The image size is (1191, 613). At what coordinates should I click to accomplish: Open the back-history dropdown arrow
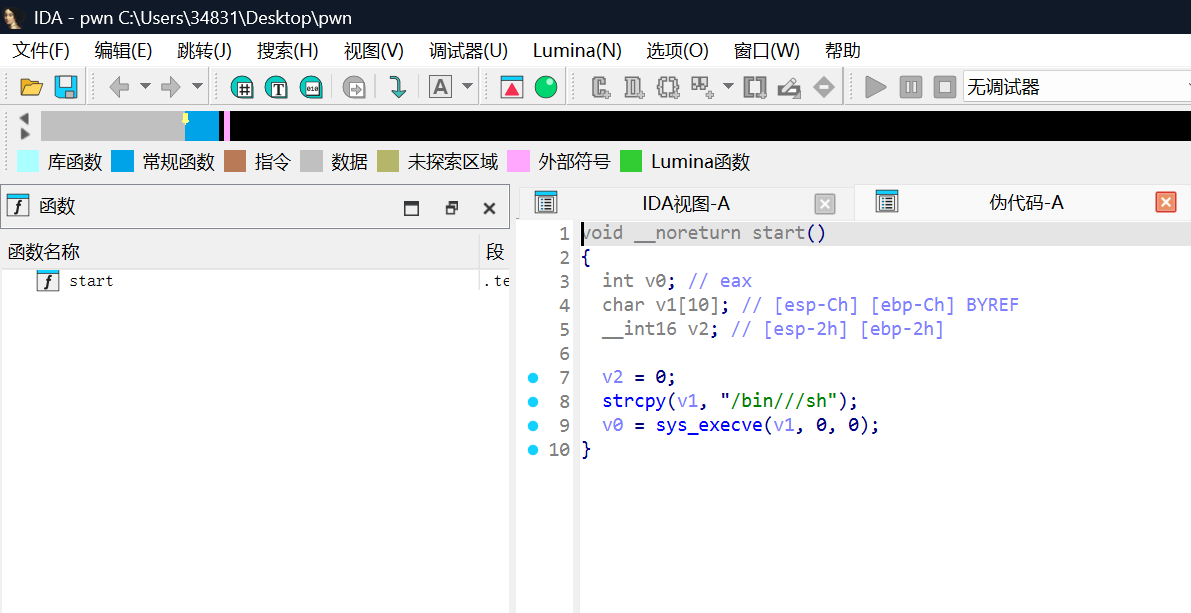(145, 87)
